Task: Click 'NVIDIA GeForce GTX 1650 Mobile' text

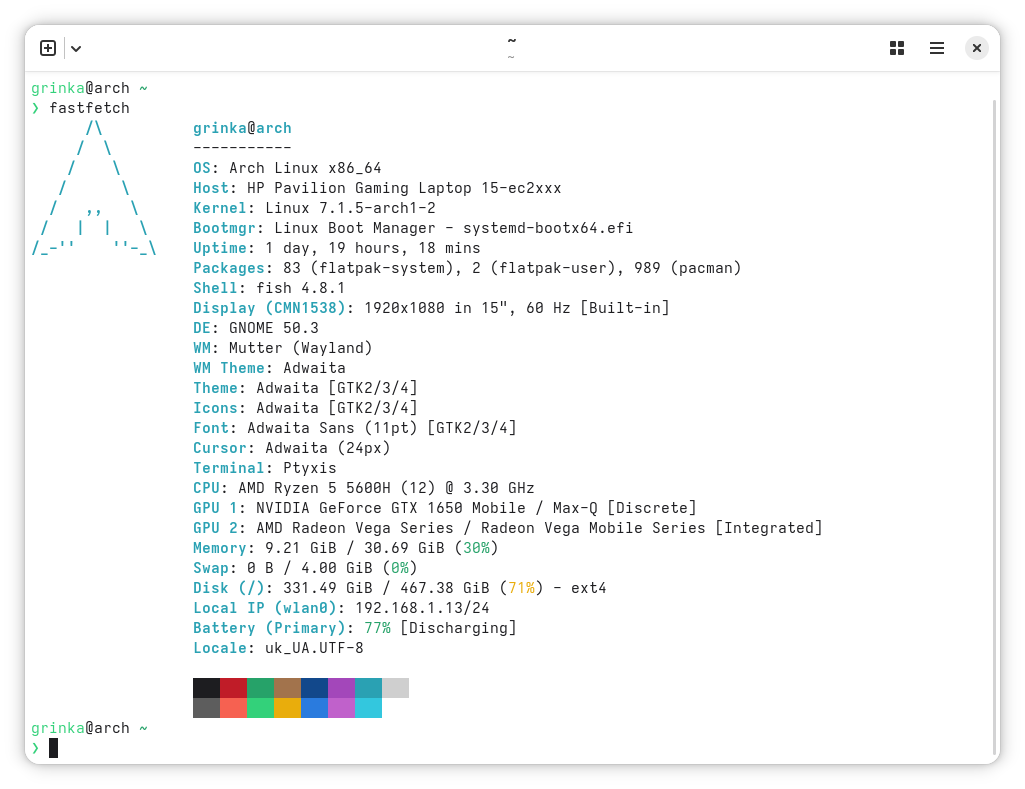Action: tap(391, 508)
